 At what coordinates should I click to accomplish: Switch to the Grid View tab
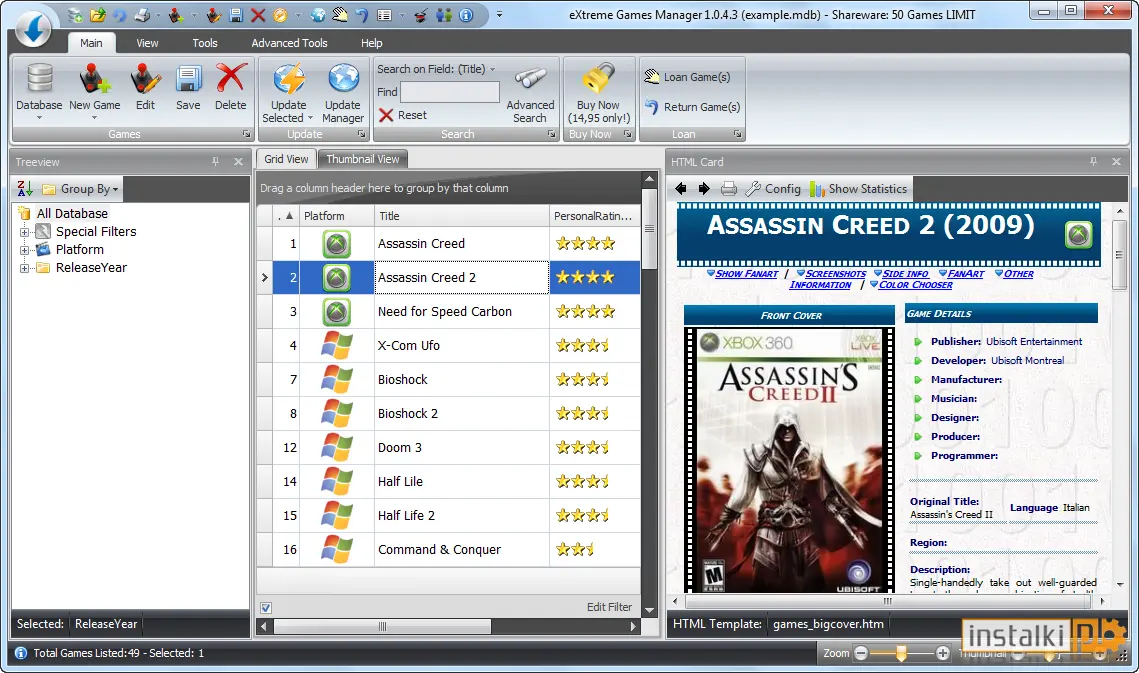tap(286, 158)
